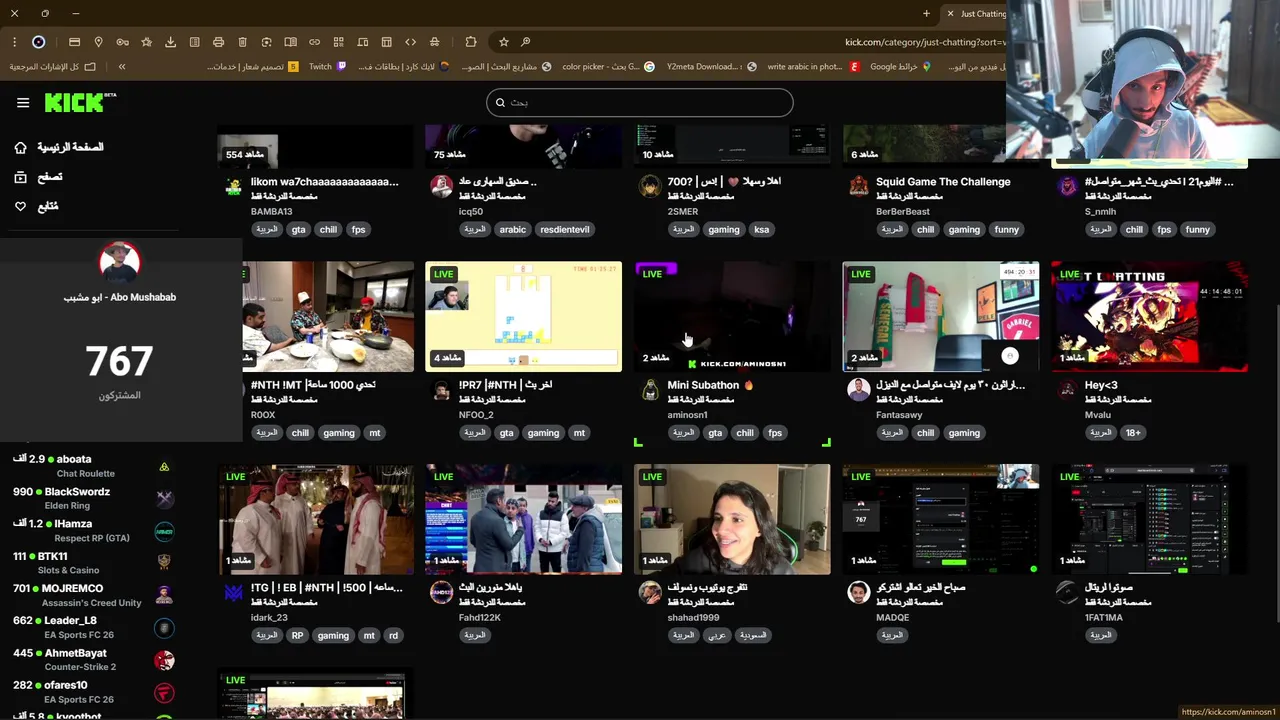Click the 18+ tag under Mvalu
The height and width of the screenshot is (720, 1280).
1133,432
